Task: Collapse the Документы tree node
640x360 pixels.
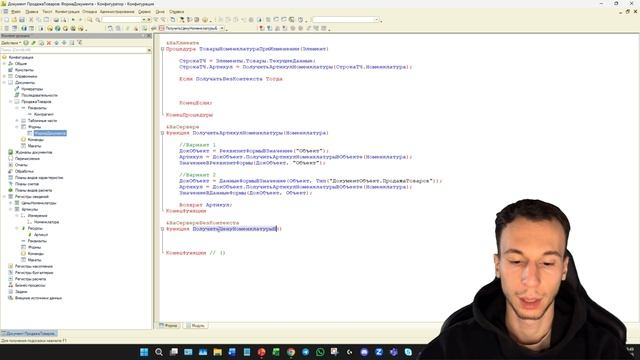Action: pyautogui.click(x=4, y=82)
